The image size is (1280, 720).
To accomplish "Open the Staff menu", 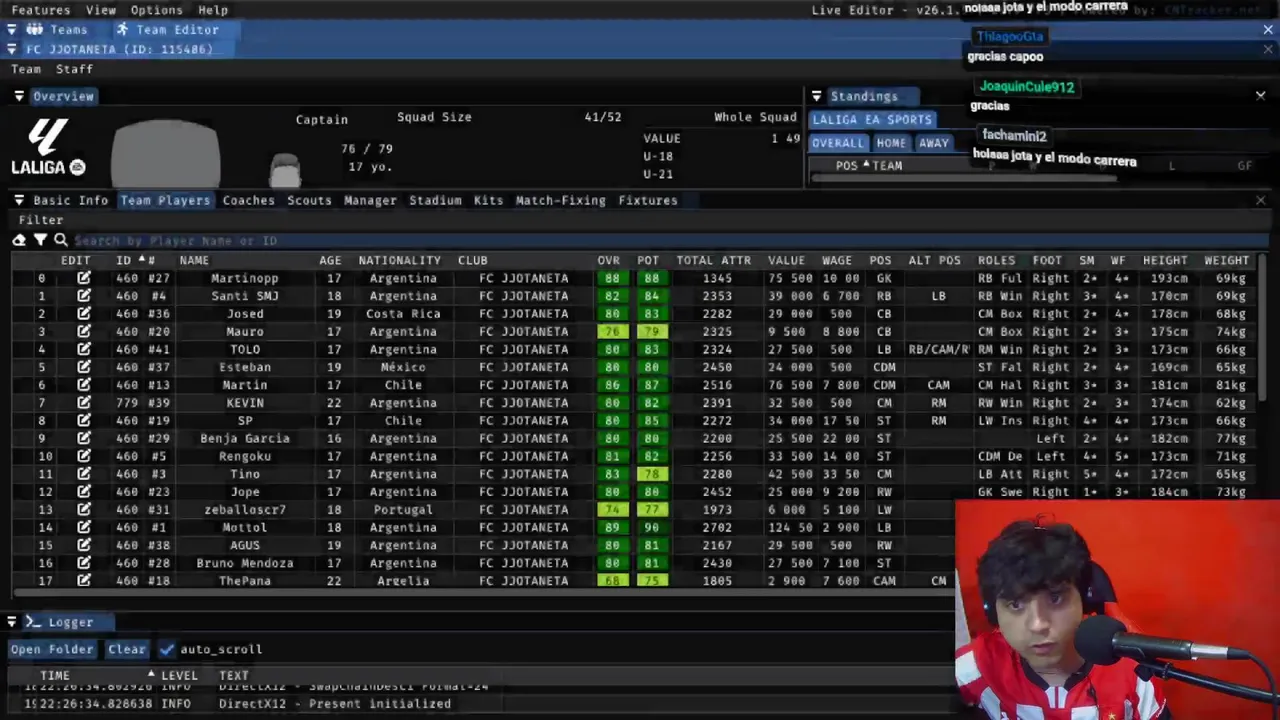I will tap(74, 69).
